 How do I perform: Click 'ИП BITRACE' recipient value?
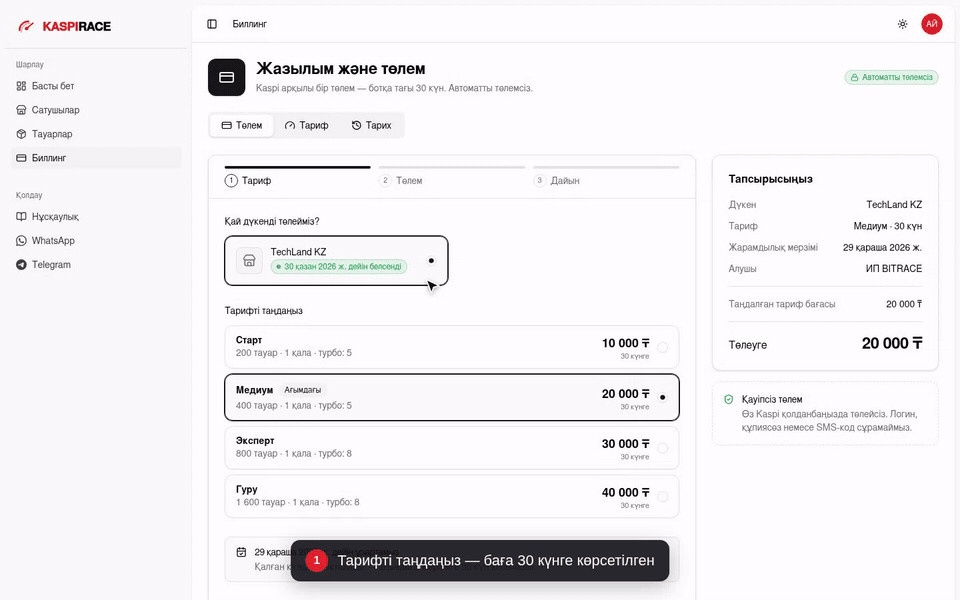894,269
